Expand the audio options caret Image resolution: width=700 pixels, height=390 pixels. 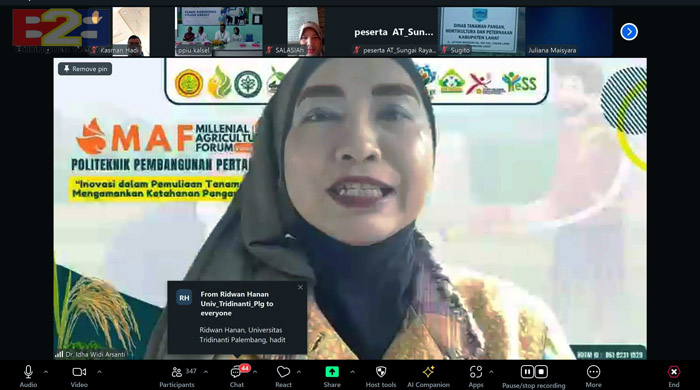pyautogui.click(x=46, y=371)
